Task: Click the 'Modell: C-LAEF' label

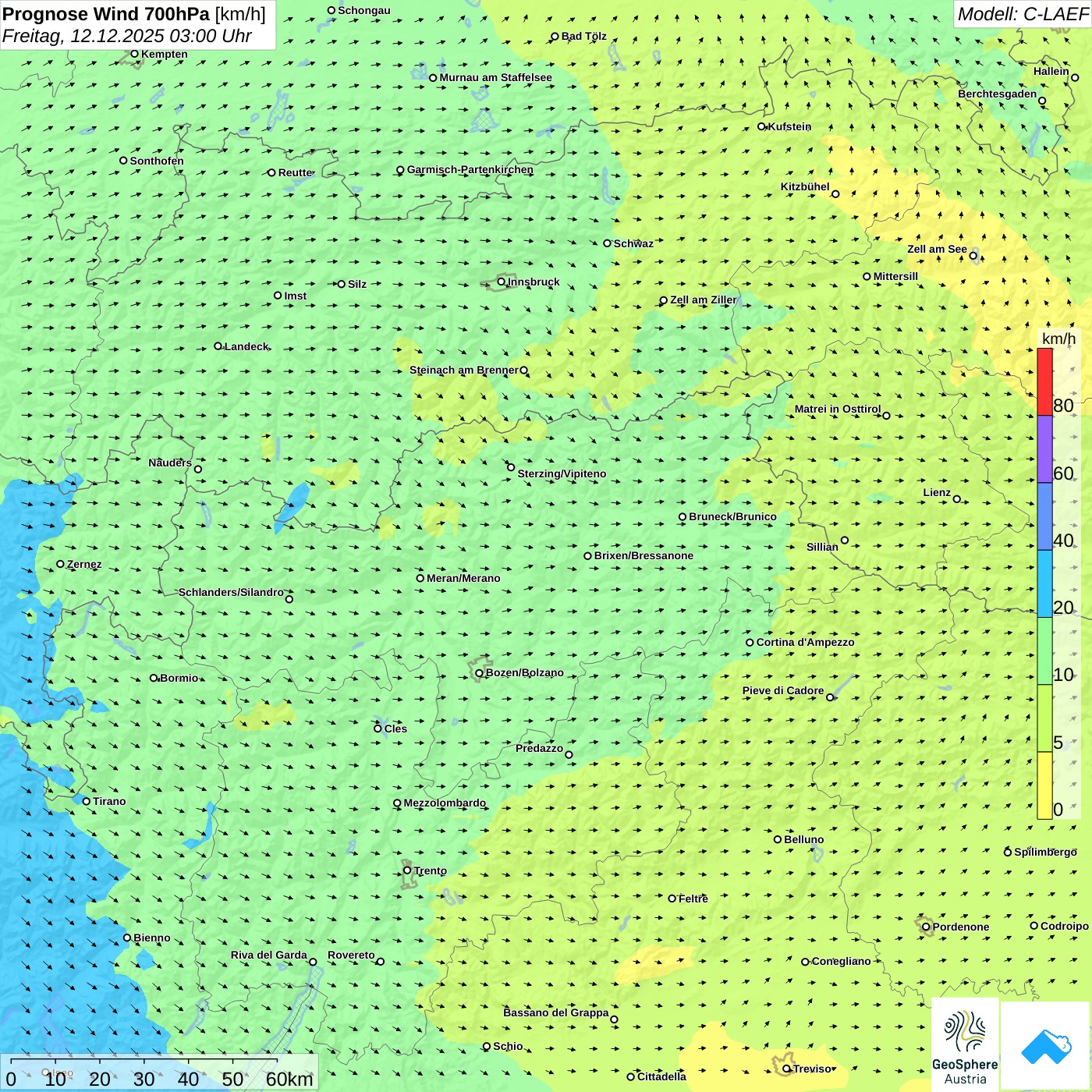Action: pyautogui.click(x=1023, y=14)
